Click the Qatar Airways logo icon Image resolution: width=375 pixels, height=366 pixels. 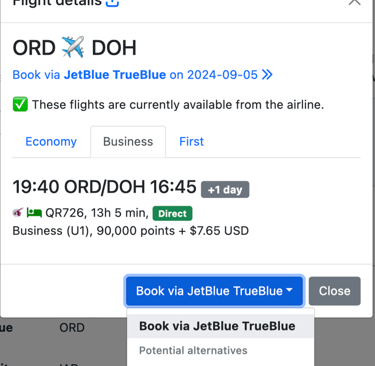pos(18,212)
